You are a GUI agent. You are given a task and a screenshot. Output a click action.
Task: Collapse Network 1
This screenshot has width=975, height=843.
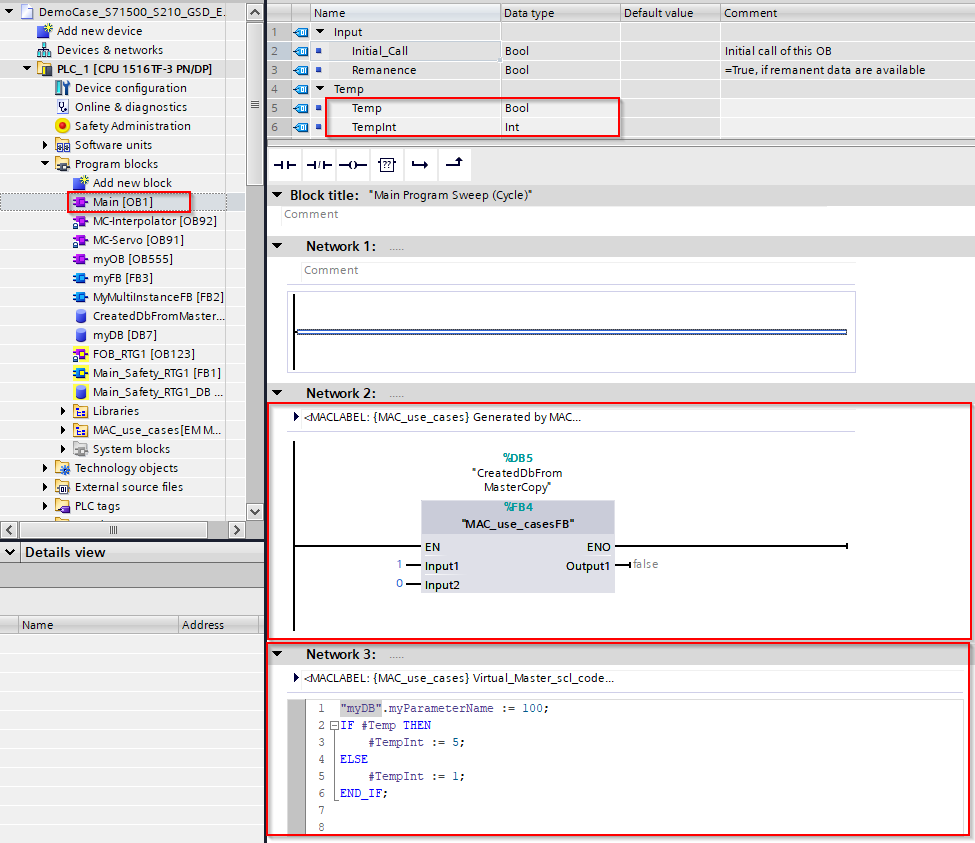pos(277,246)
